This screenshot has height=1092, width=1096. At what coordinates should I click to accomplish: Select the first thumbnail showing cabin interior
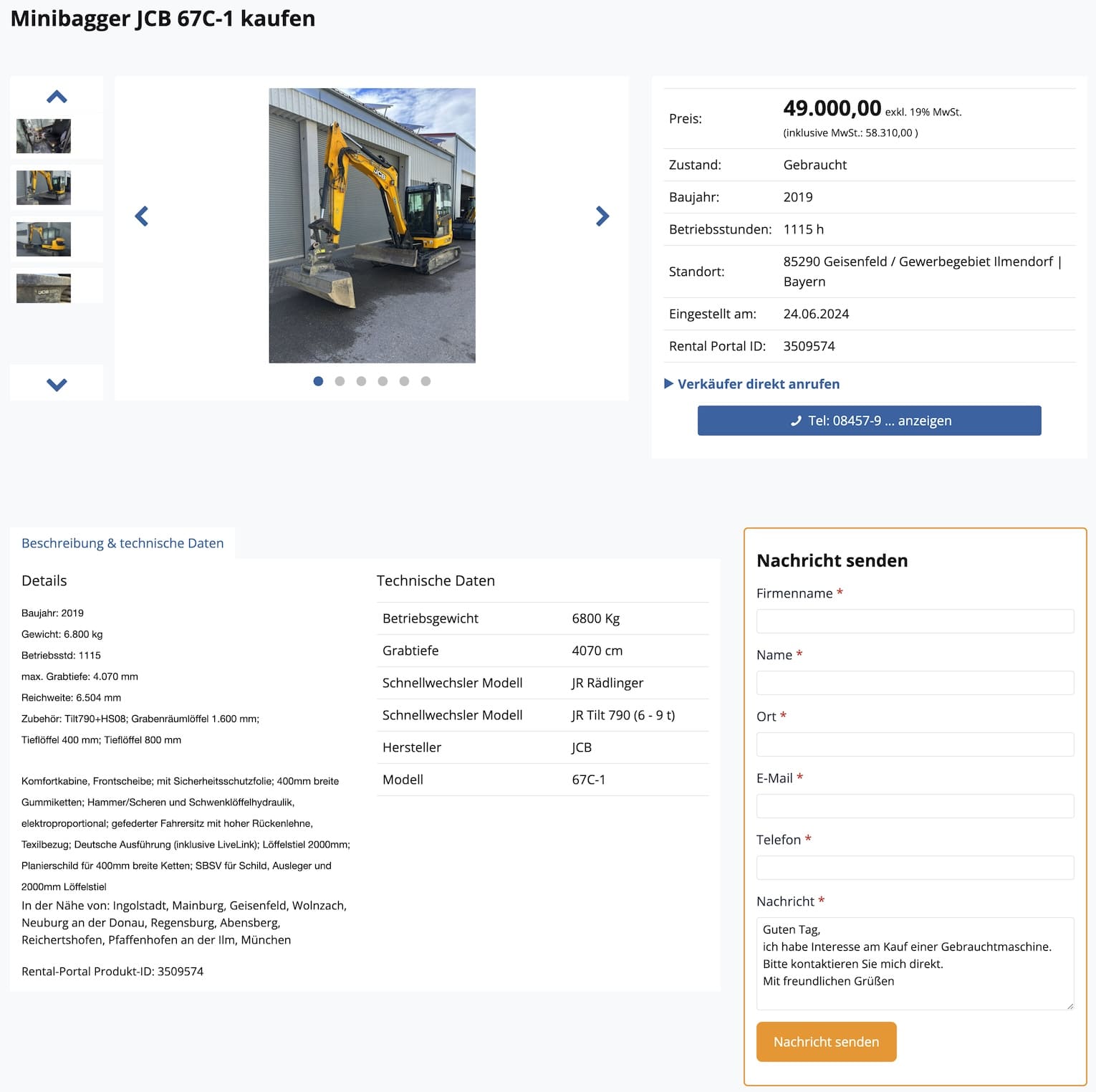click(44, 136)
